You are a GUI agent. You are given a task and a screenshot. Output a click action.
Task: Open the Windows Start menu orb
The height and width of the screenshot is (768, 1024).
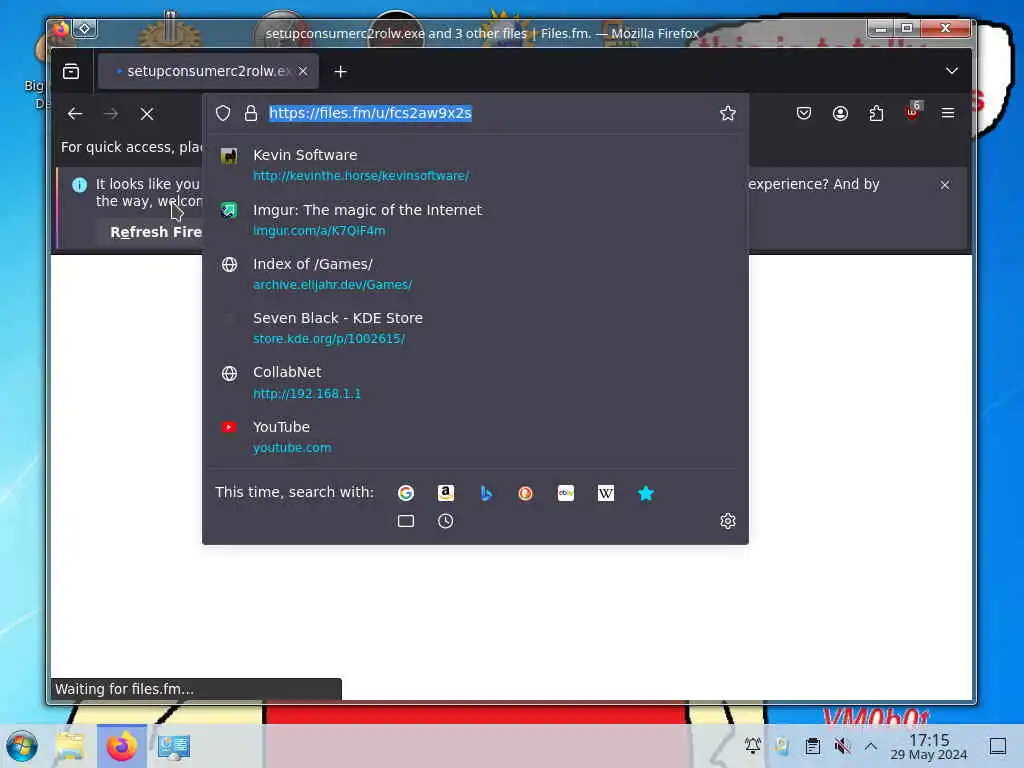(22, 746)
